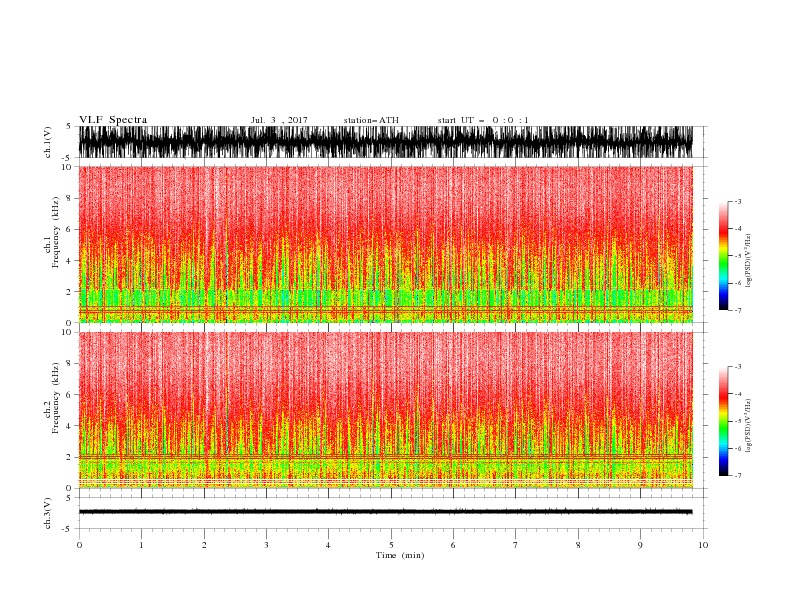Click the ch.2 color bar log(PSD) label
Screen dimensions: 792x612
tap(748, 425)
